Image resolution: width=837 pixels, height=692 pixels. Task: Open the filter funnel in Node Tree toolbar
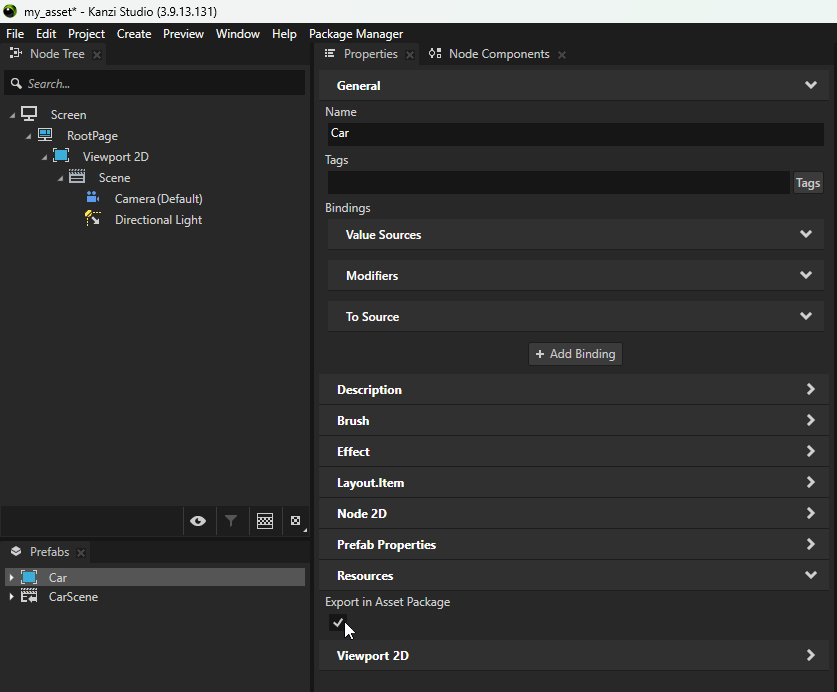(x=231, y=521)
